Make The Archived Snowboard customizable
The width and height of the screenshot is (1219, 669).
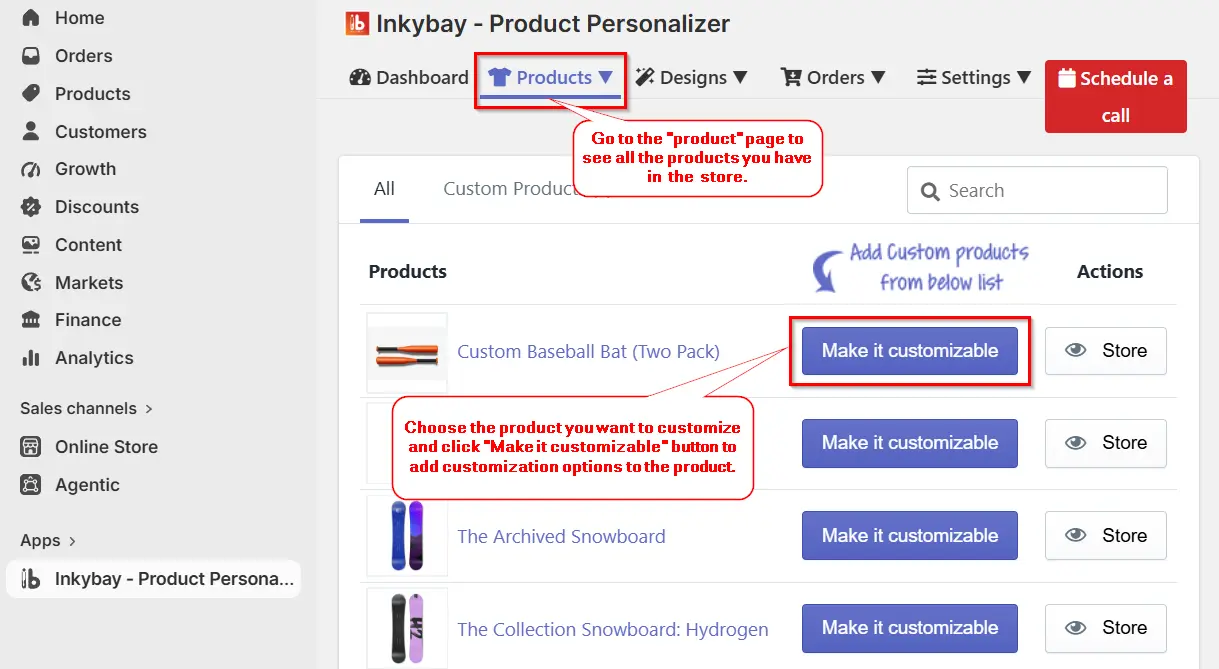(x=909, y=536)
